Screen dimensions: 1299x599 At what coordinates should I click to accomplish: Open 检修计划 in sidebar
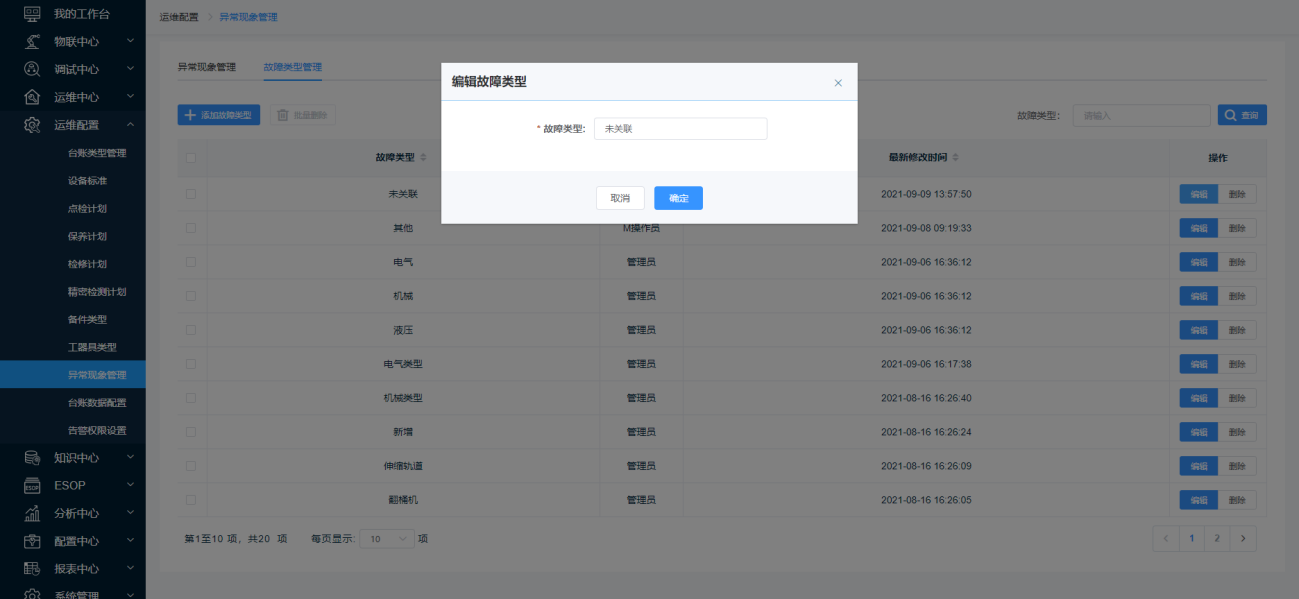[x=87, y=264]
